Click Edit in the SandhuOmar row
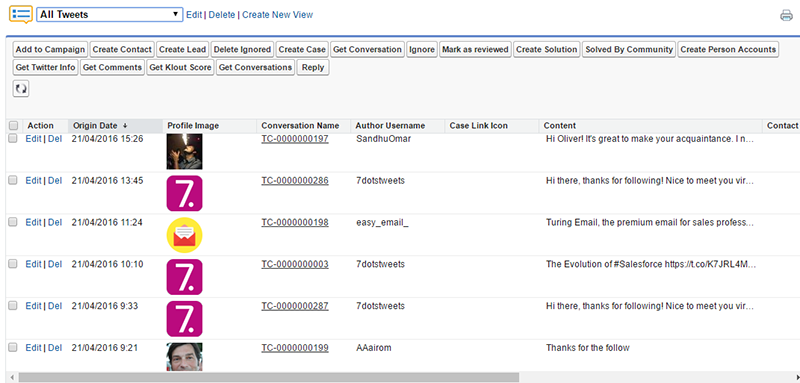This screenshot has width=800, height=383. point(33,139)
